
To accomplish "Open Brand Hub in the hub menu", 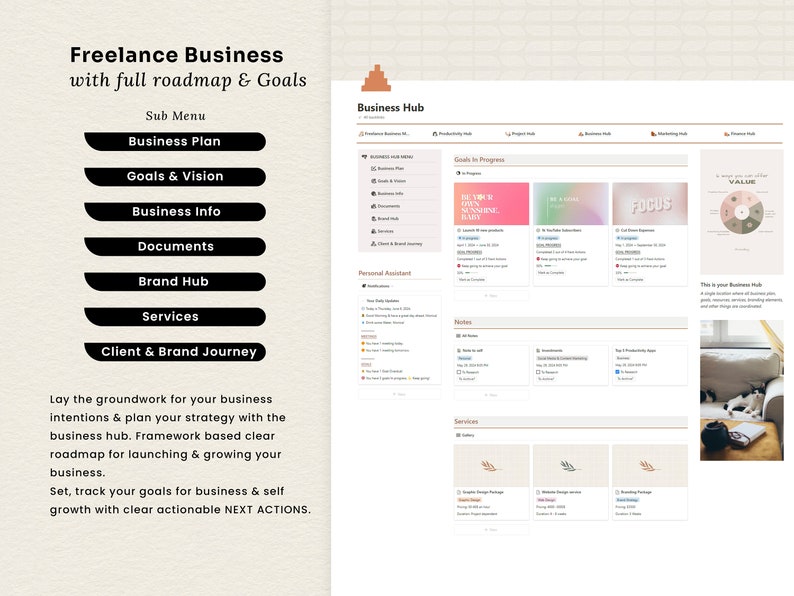I will [x=385, y=219].
